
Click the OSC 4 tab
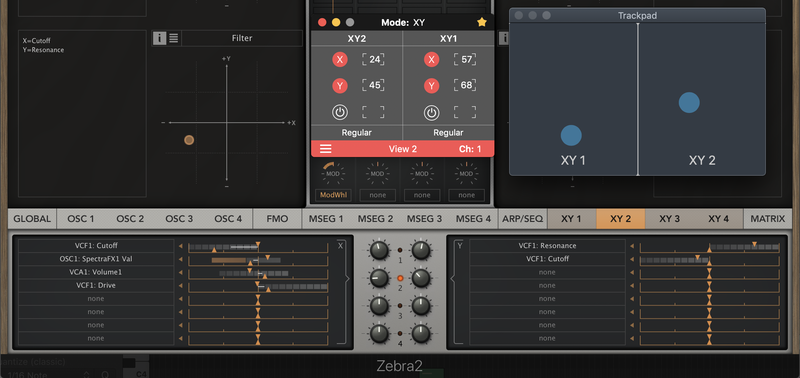[228, 219]
